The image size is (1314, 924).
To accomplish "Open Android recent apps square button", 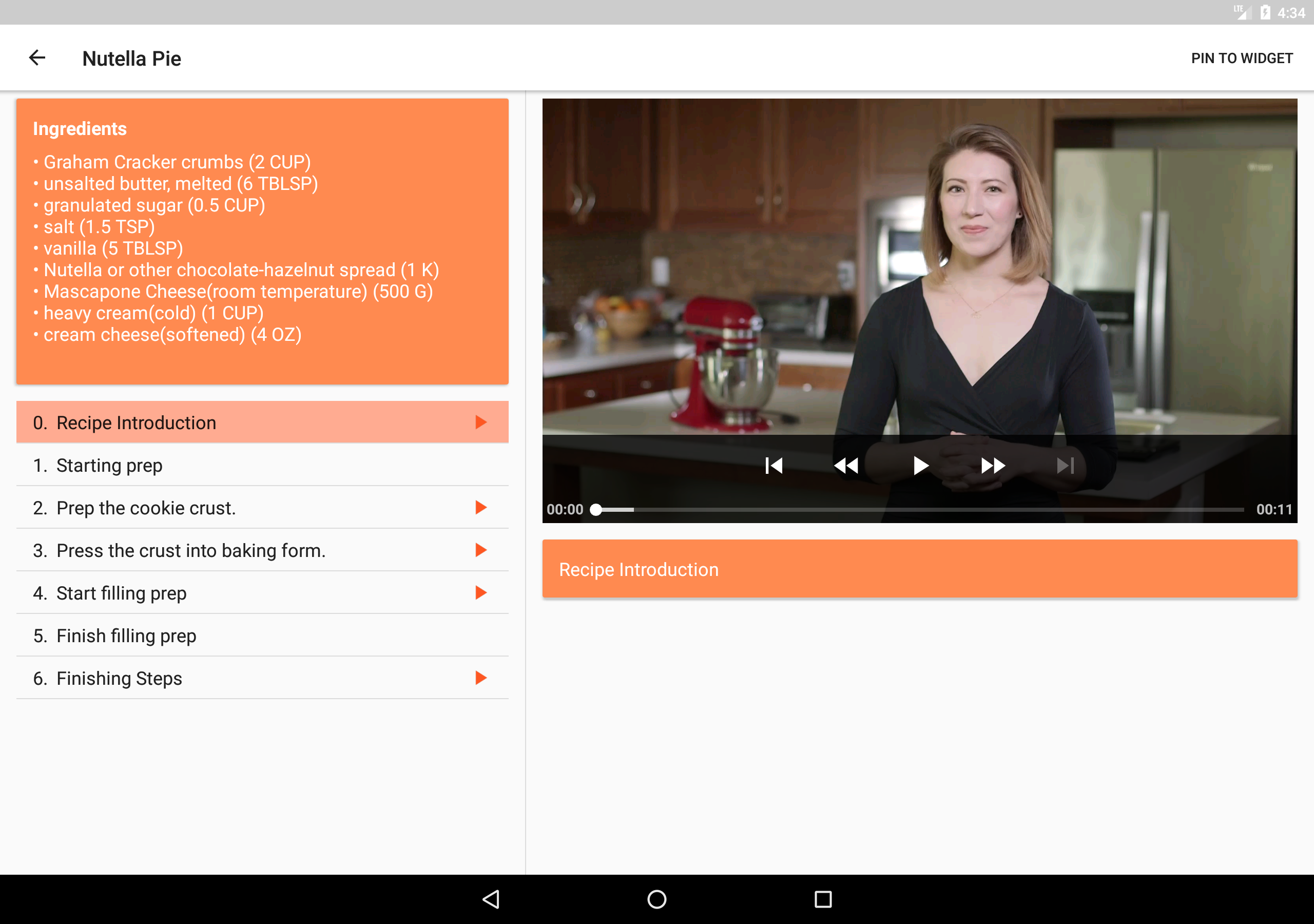I will [822, 899].
